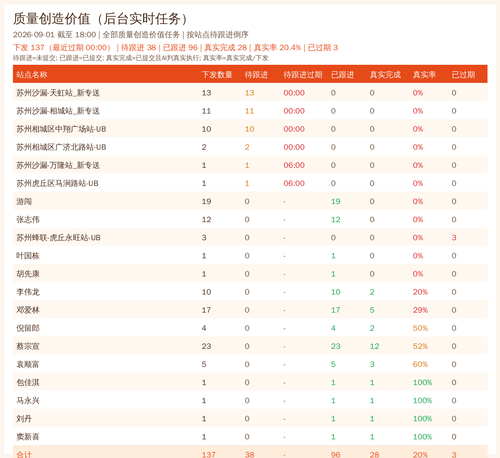Select station 苏州蜂联-虎丘永旺站-UB
Viewport: 500px width, 458px height.
58,238
